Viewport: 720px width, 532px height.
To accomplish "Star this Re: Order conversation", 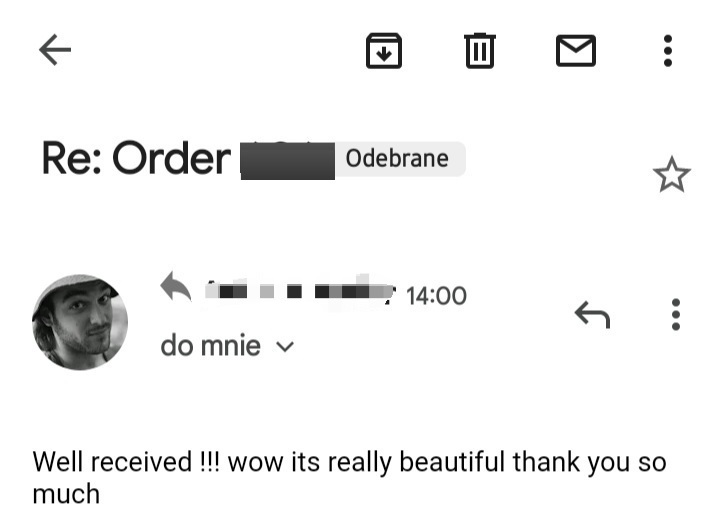I will tap(671, 176).
